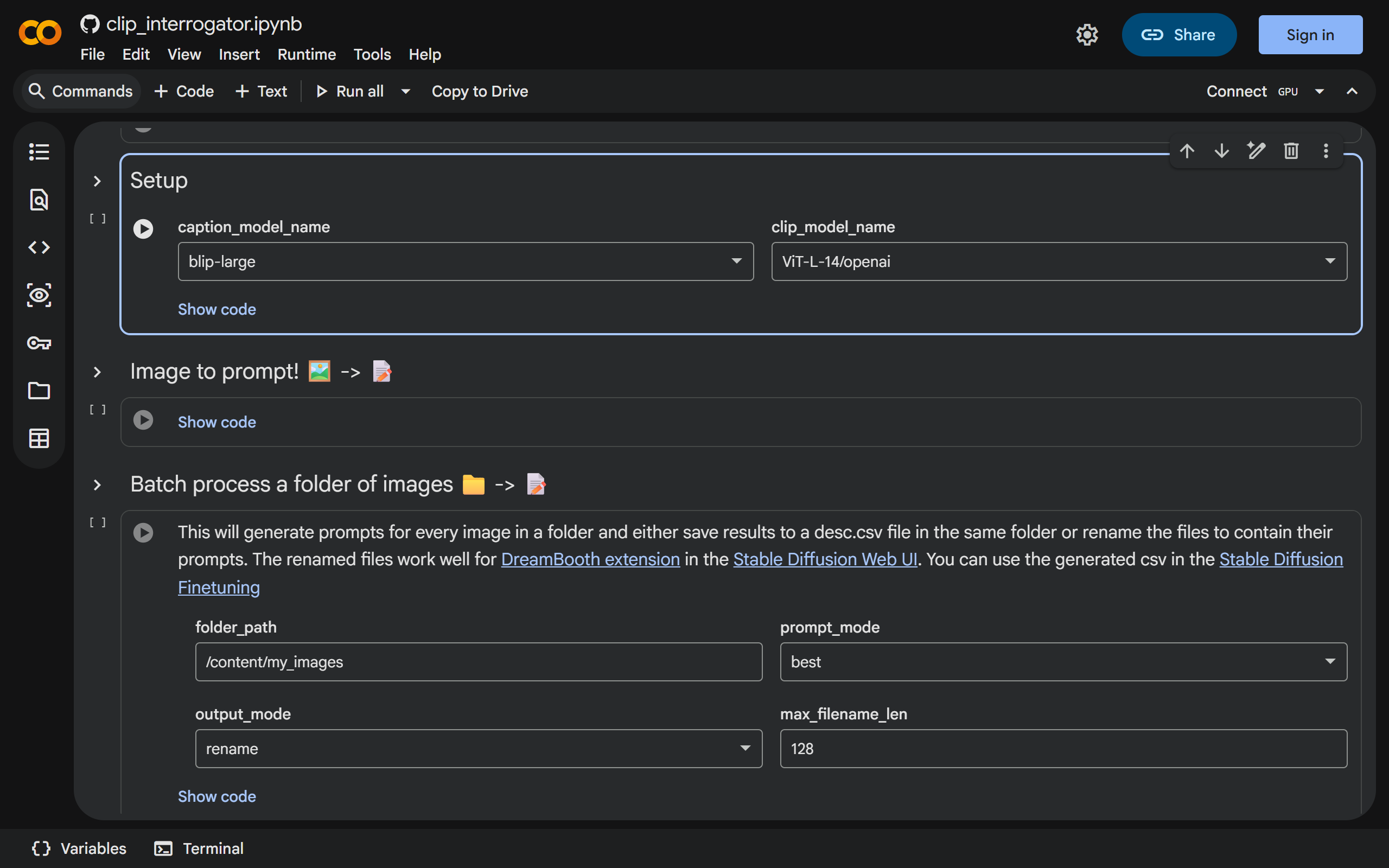Expand the Setup section chevron
Screen dimensions: 1389x868
[97, 181]
